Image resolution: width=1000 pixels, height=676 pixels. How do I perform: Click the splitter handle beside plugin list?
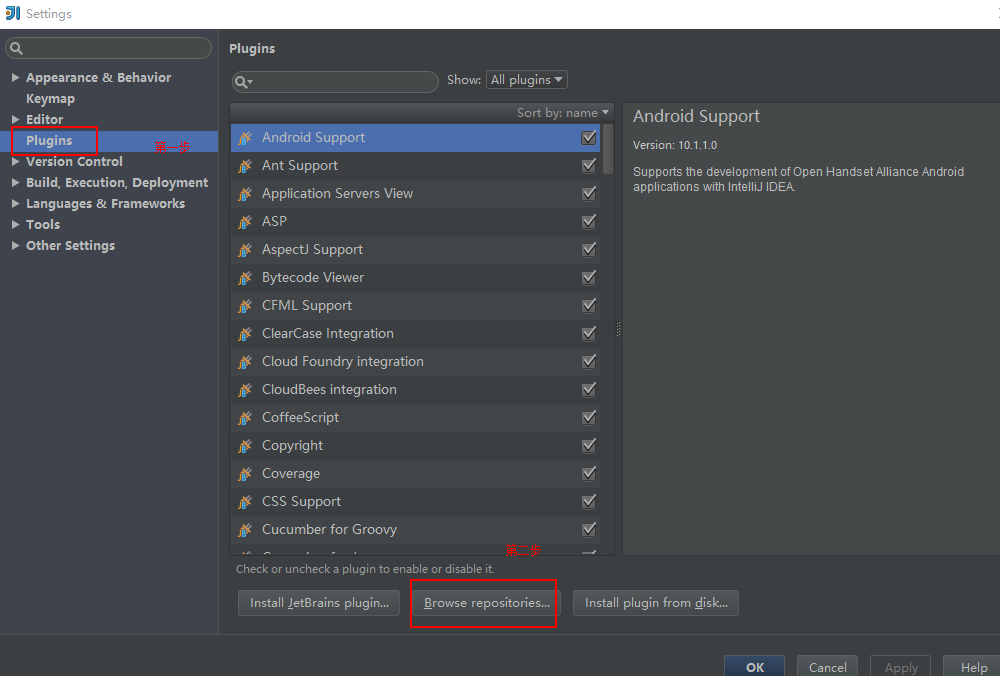coord(618,328)
